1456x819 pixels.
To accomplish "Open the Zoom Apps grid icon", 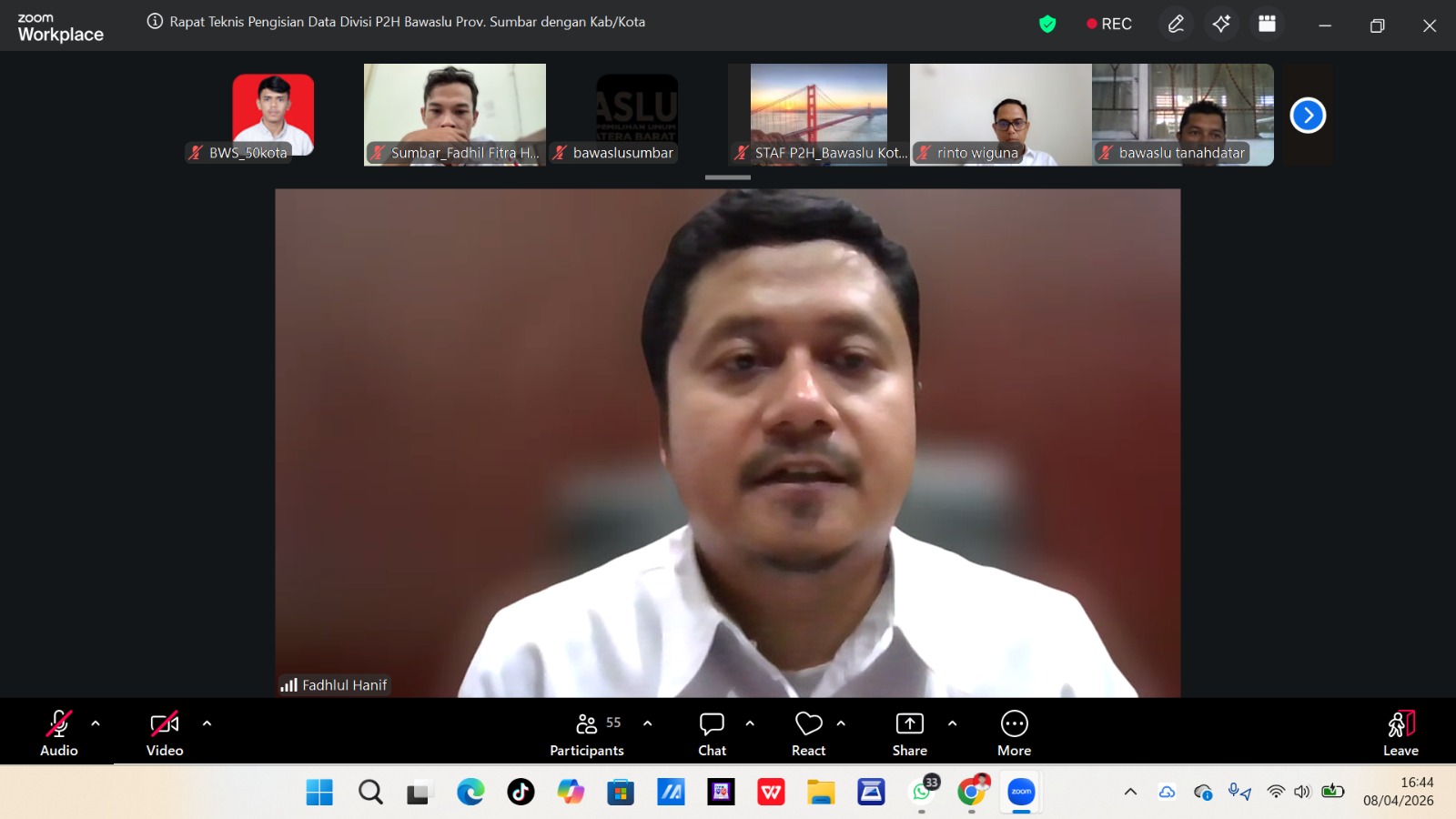I will (x=1266, y=24).
